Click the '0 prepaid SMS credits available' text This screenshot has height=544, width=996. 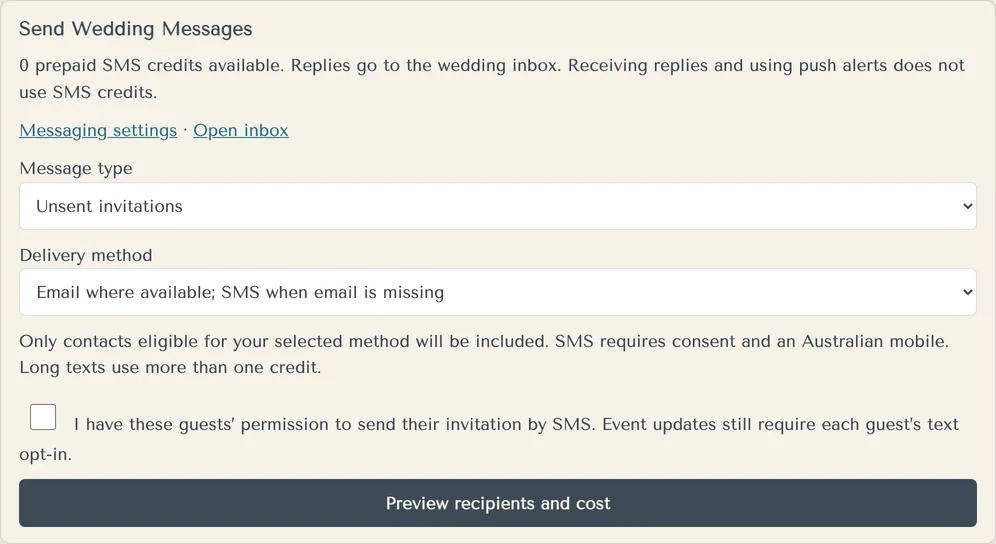[151, 65]
